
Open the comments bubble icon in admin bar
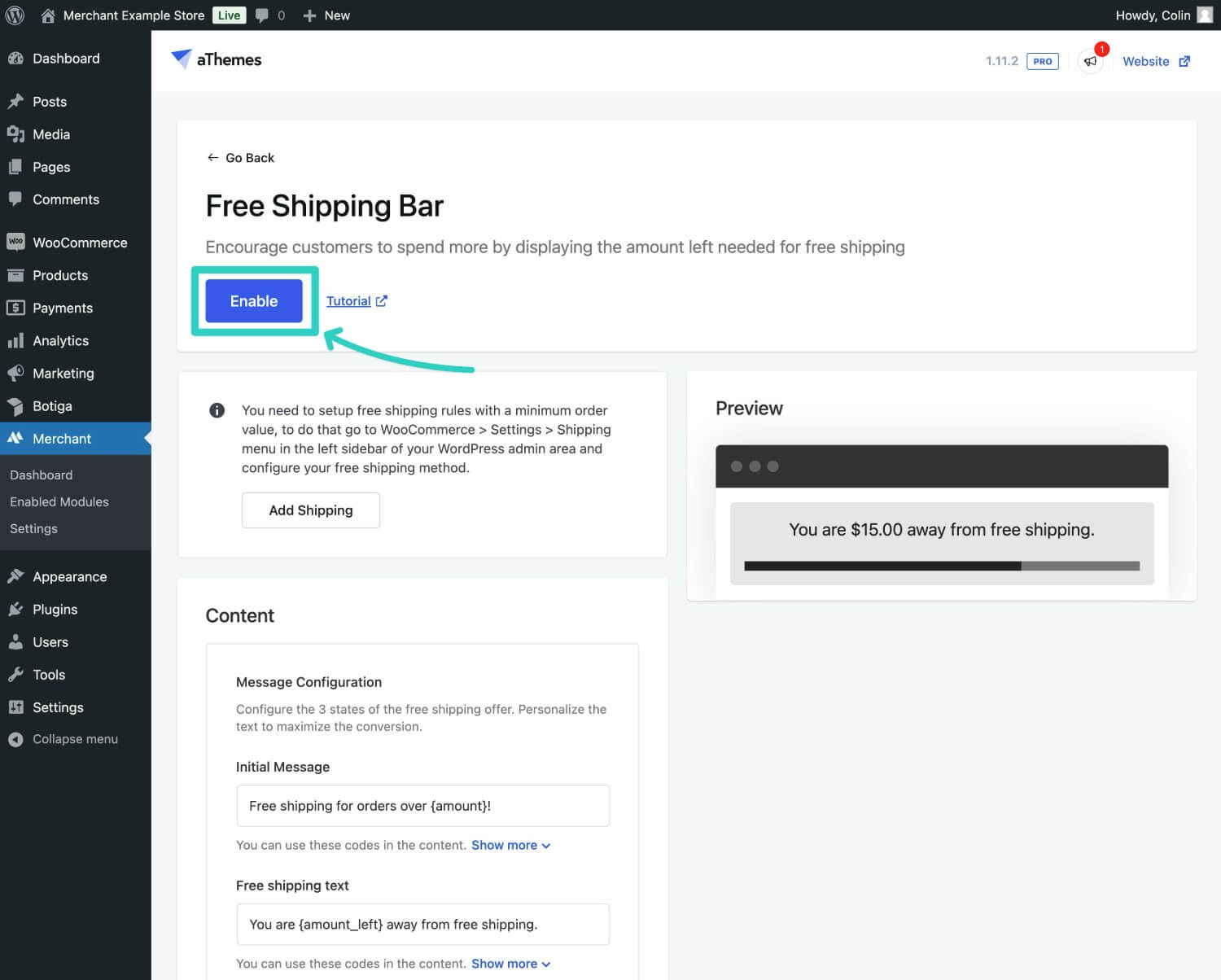pos(262,15)
